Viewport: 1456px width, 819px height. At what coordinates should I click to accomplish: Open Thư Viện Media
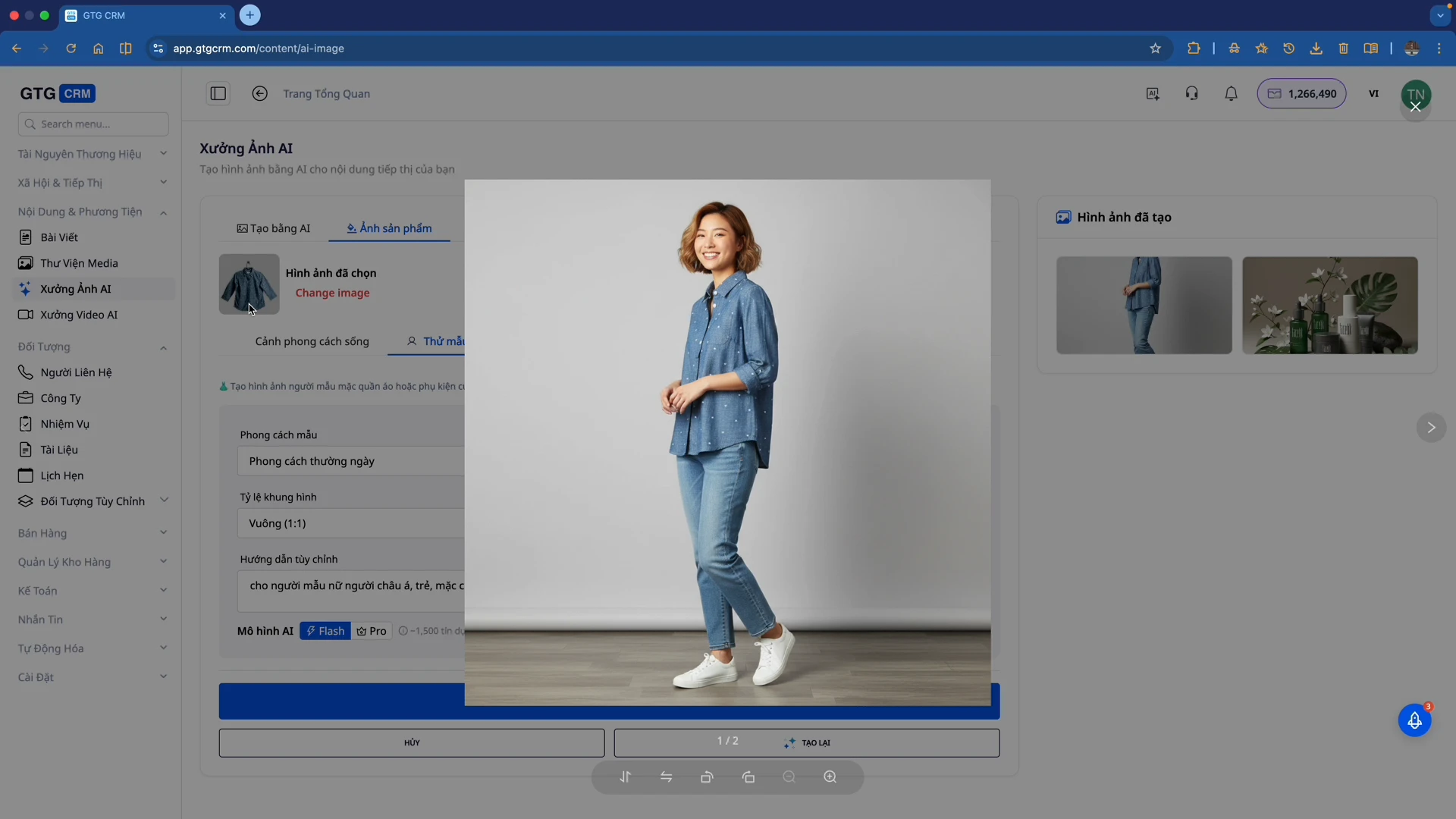(78, 263)
